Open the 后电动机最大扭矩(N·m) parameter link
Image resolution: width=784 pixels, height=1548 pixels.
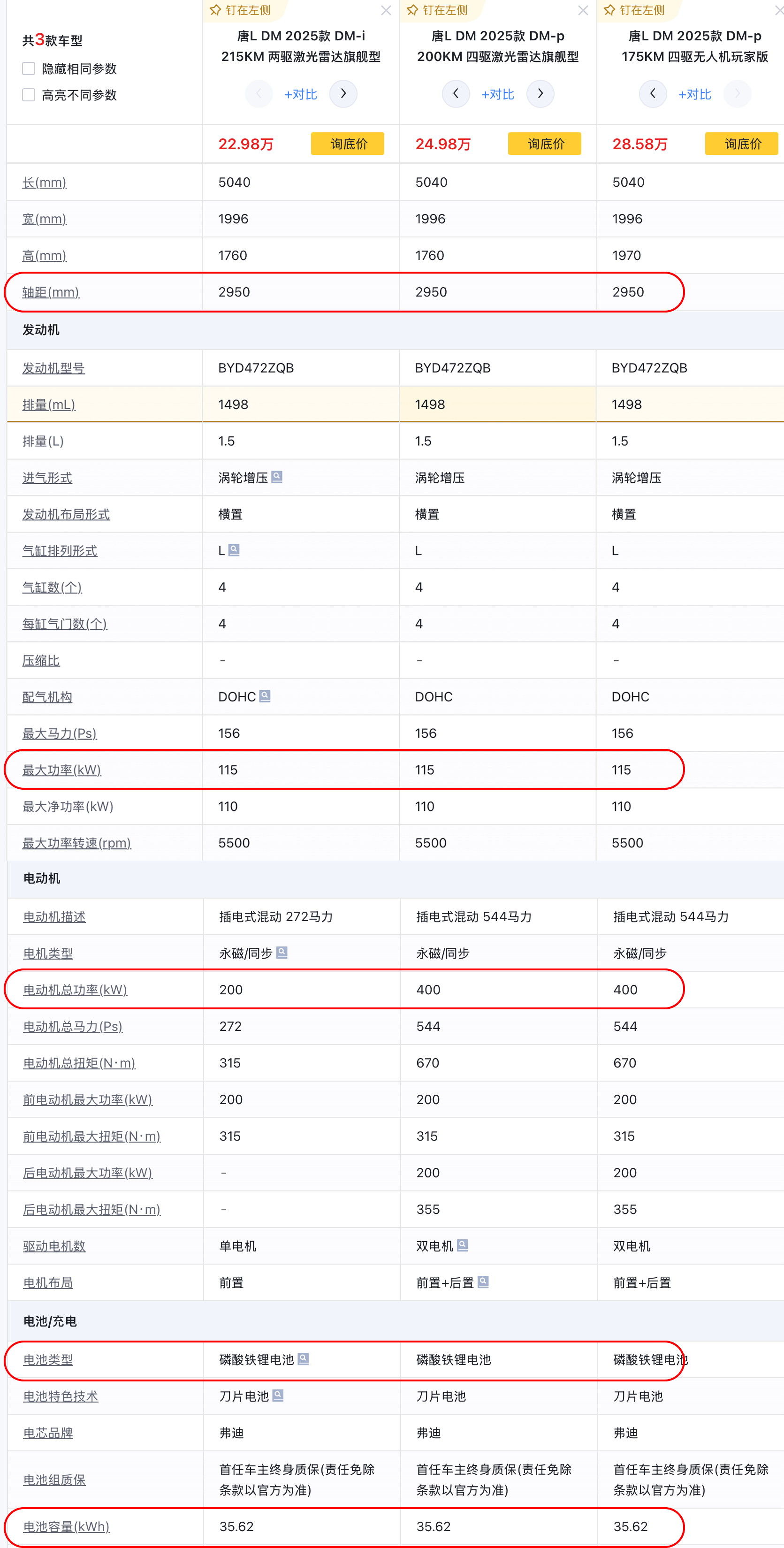tap(92, 1209)
